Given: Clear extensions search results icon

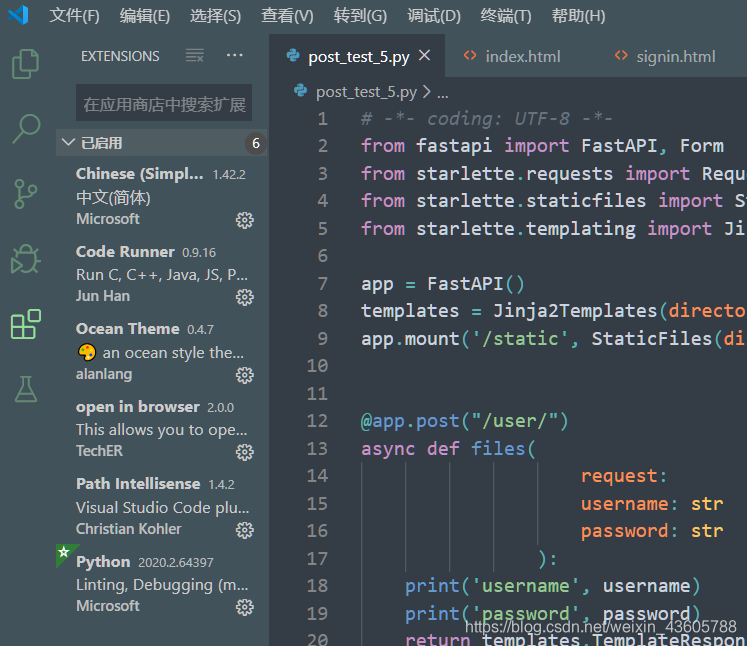Looking at the screenshot, I should click(194, 56).
